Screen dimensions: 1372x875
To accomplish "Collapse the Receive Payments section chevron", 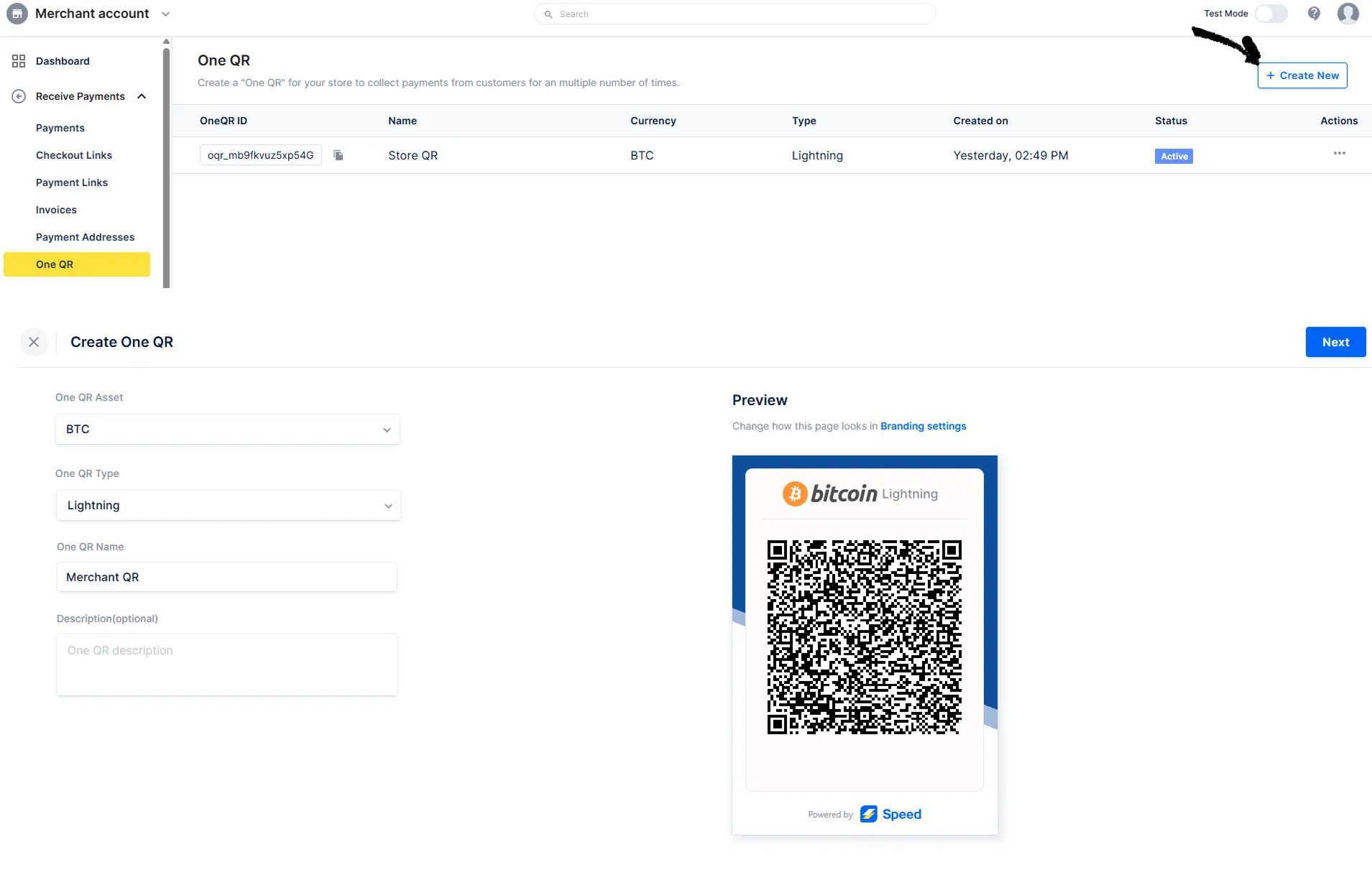I will (142, 96).
